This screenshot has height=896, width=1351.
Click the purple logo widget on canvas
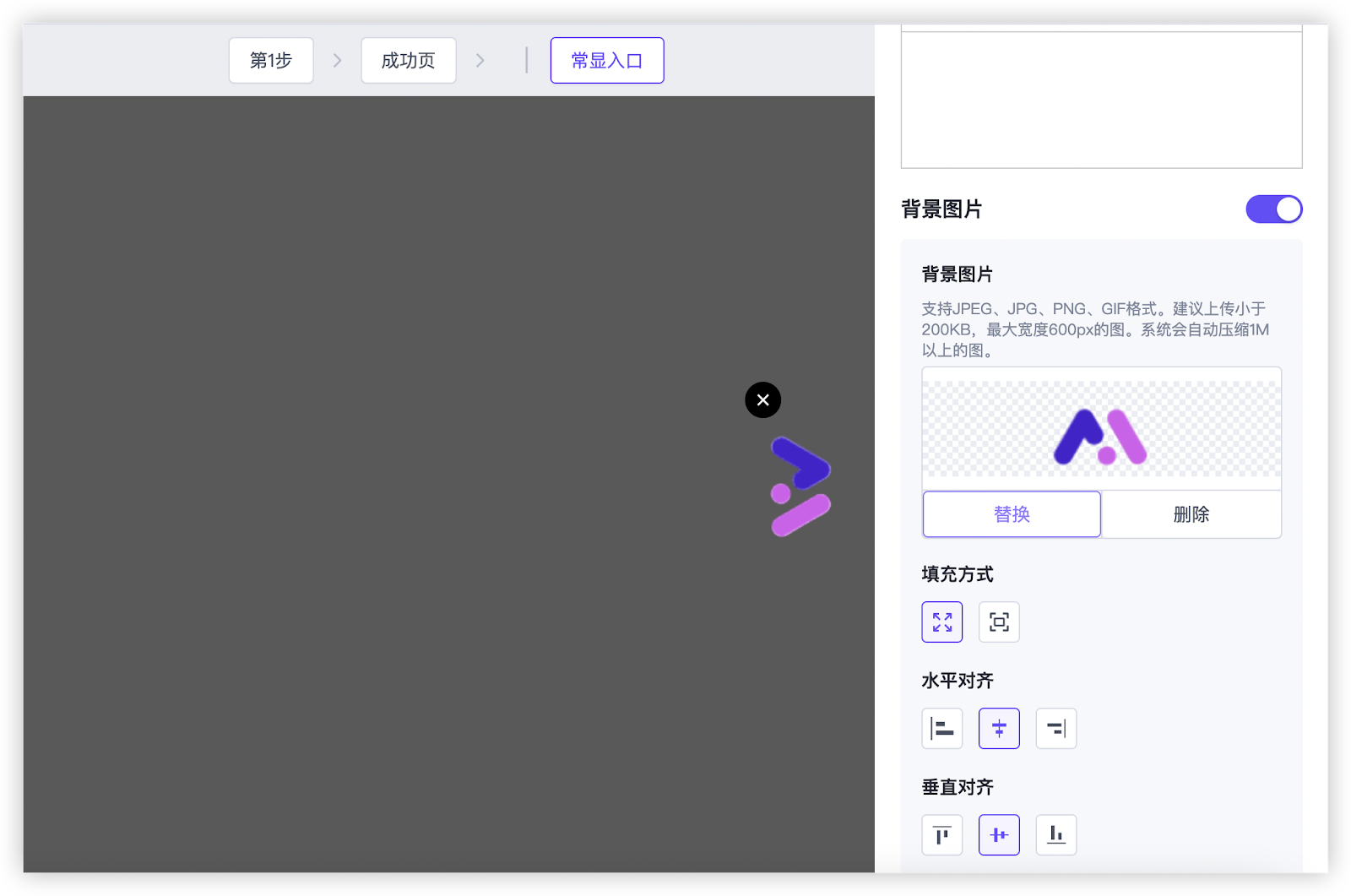(800, 486)
